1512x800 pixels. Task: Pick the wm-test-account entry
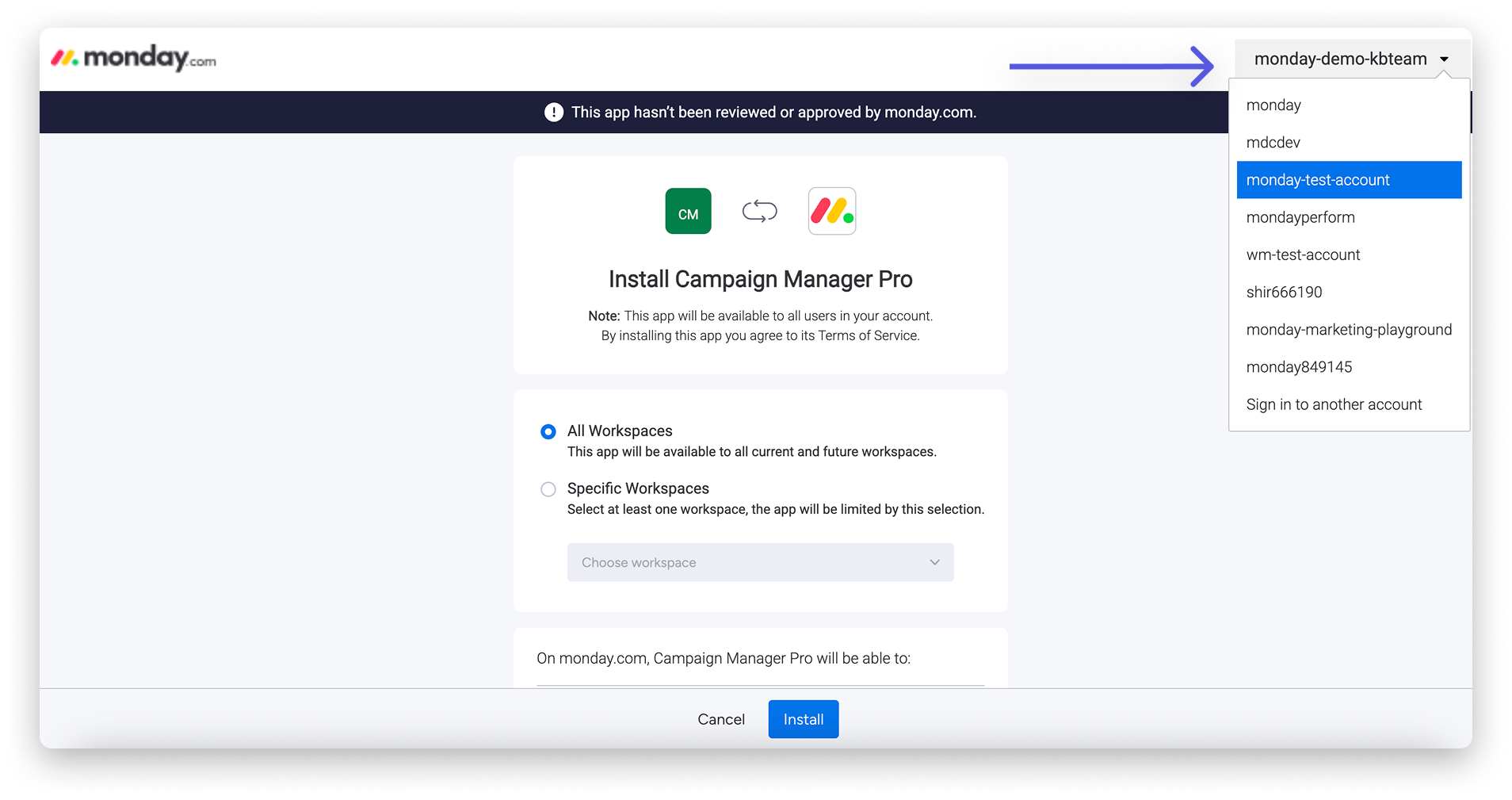(1349, 255)
